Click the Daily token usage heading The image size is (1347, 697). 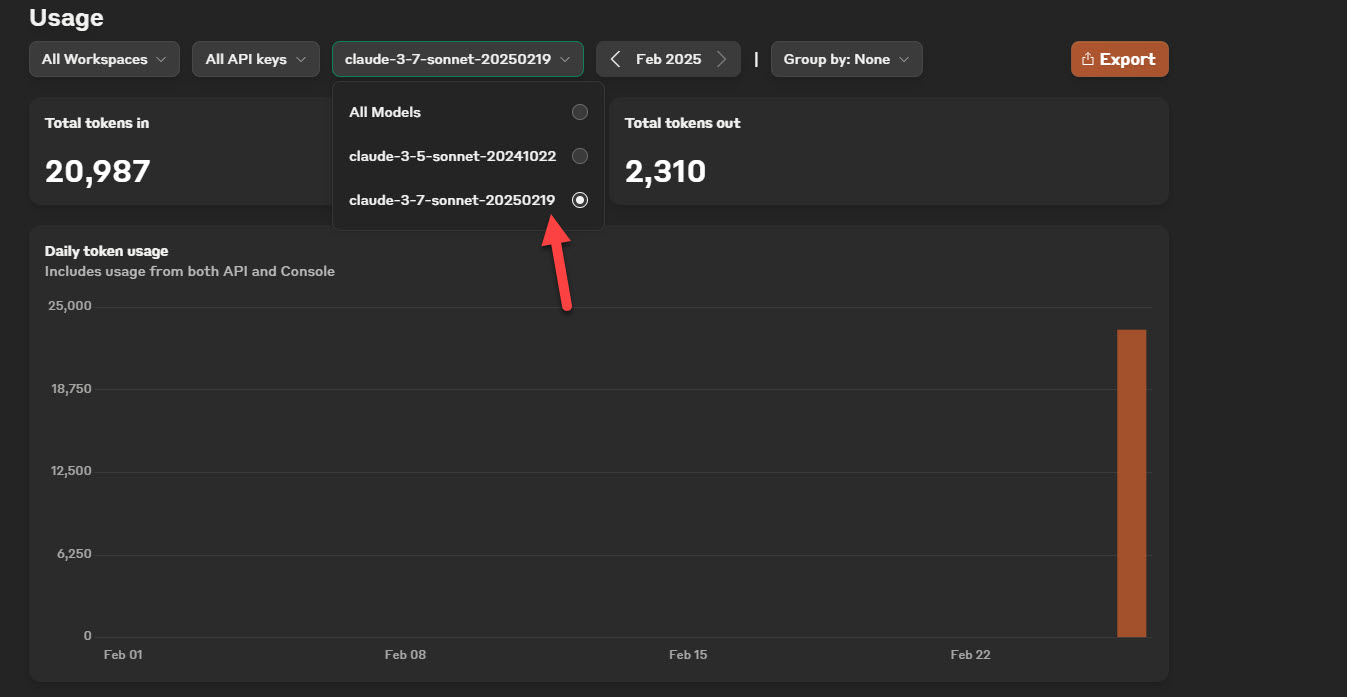pos(107,251)
